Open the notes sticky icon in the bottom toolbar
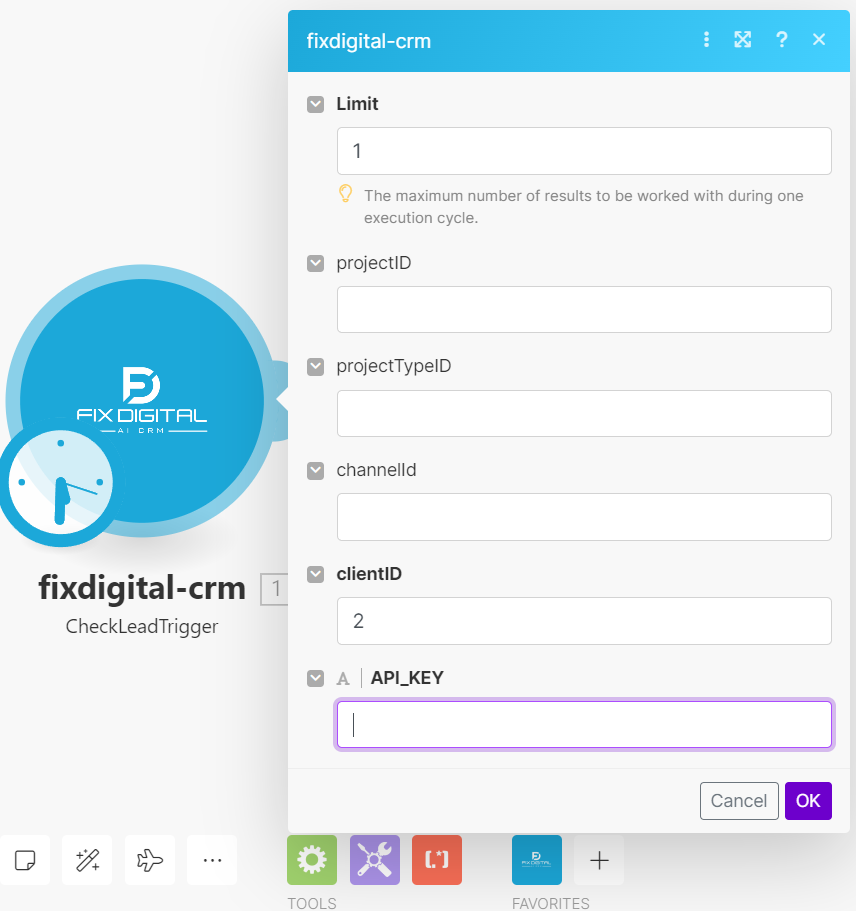Image resolution: width=856 pixels, height=911 pixels. point(25,860)
